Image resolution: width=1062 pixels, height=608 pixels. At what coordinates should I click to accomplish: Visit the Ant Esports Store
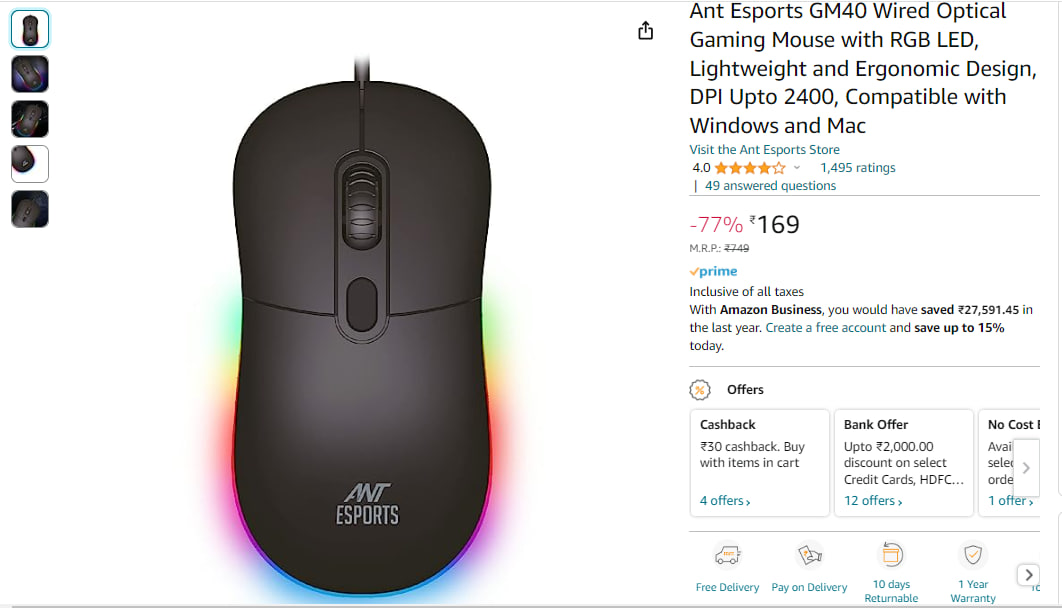coord(765,150)
